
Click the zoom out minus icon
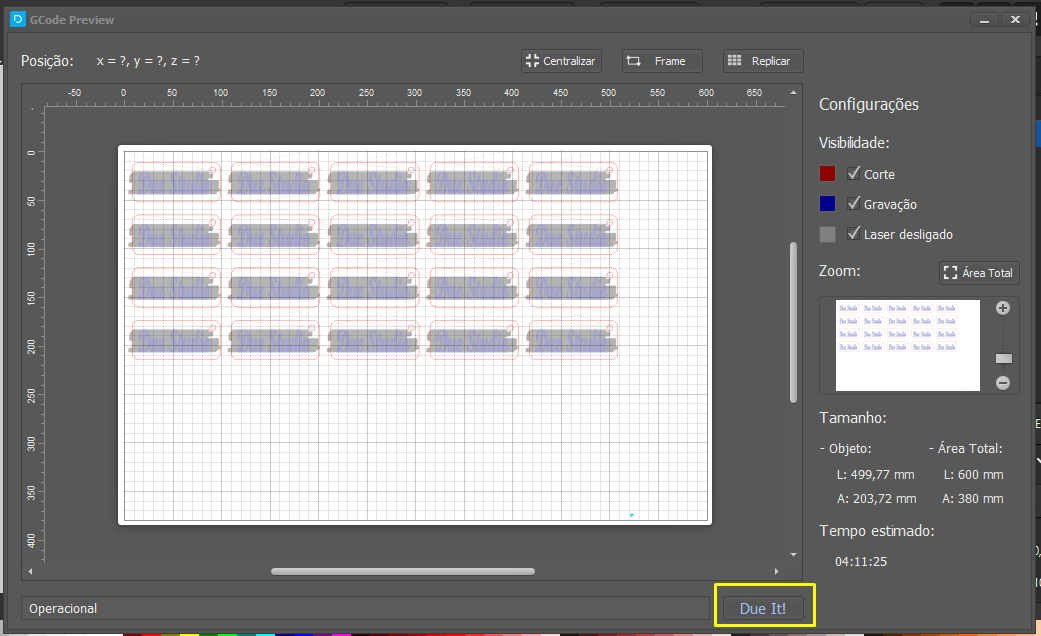coord(1002,383)
